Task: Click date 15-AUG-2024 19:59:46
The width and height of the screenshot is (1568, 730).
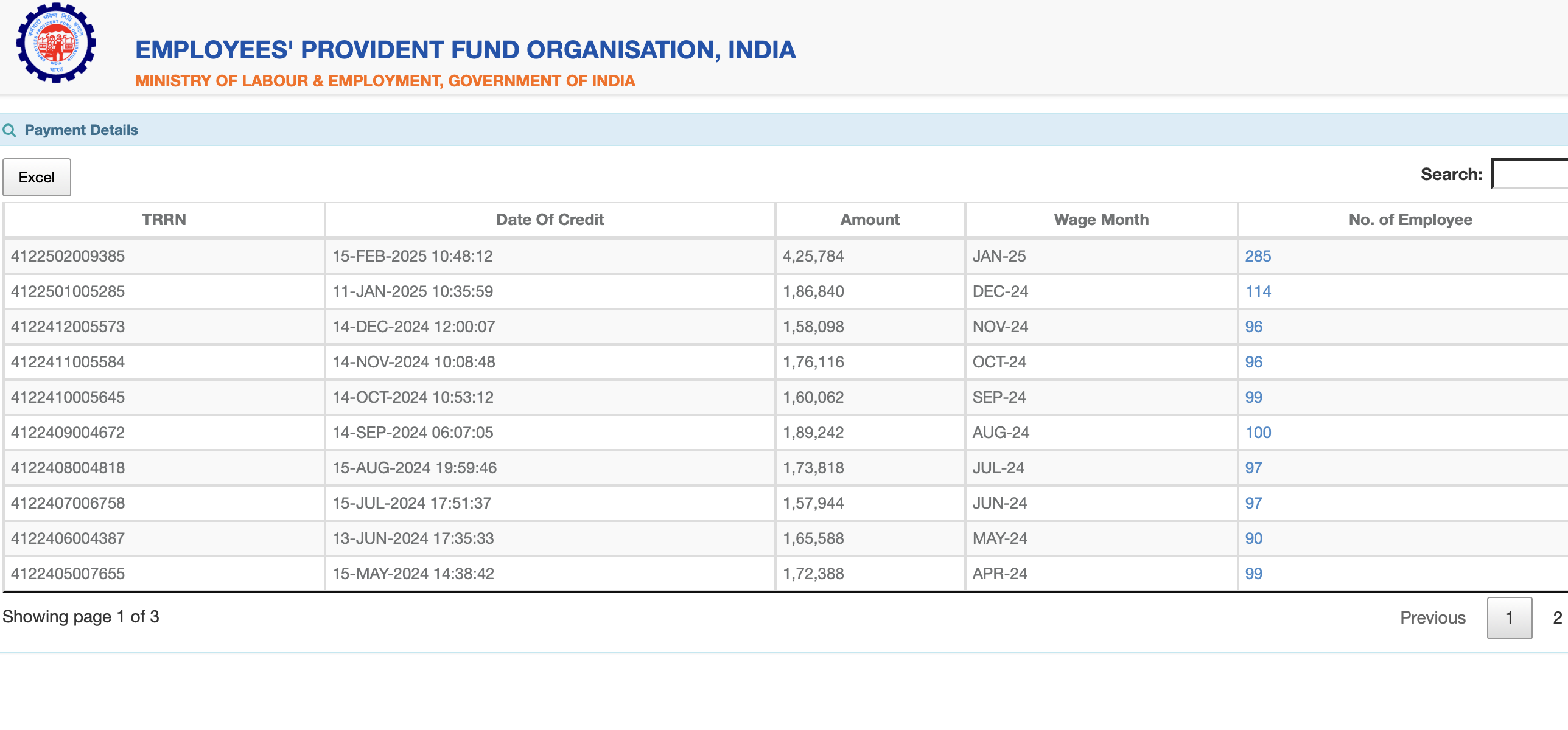Action: (x=415, y=468)
